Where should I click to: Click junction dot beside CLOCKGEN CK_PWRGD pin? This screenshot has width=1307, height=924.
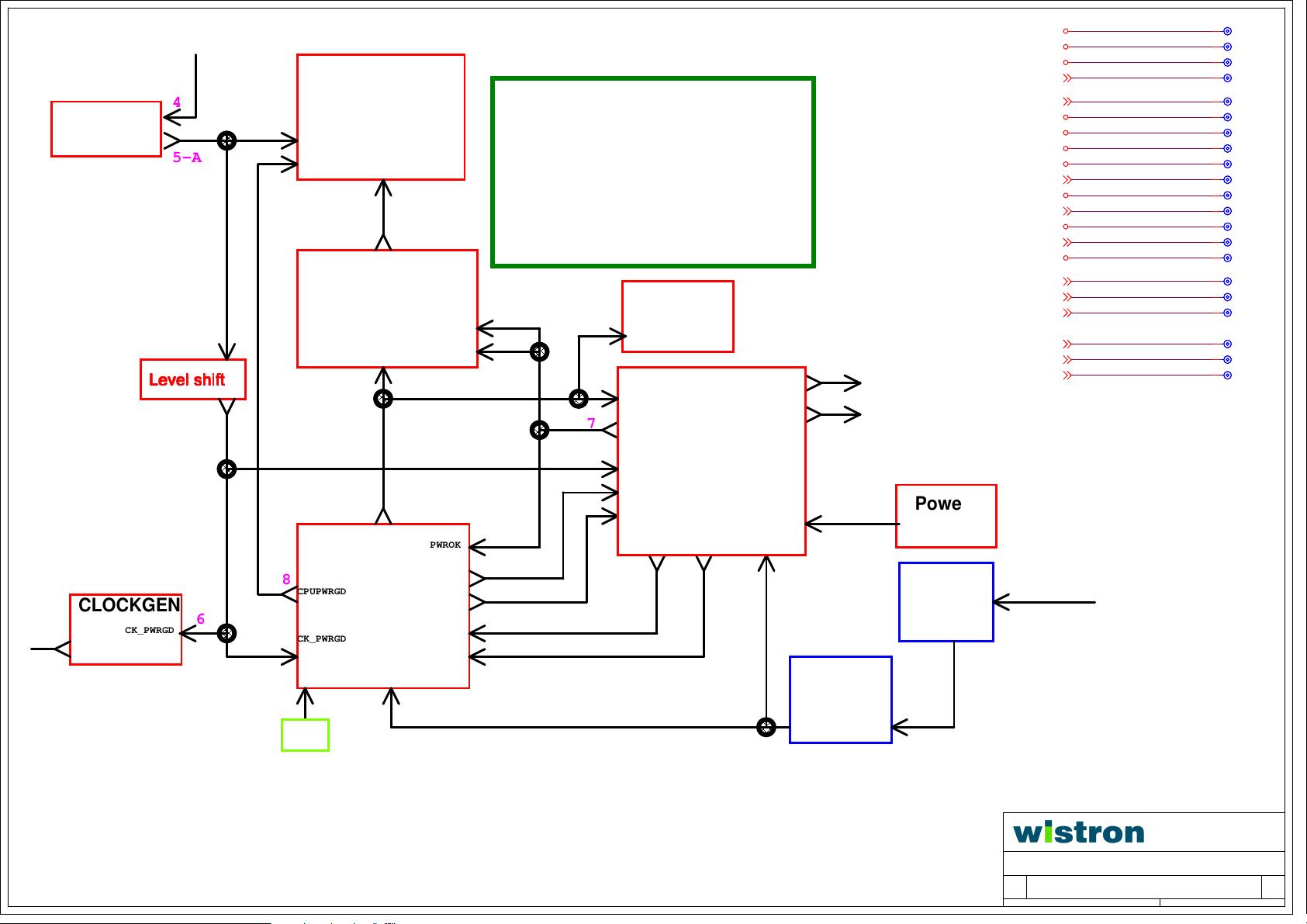coord(226,634)
